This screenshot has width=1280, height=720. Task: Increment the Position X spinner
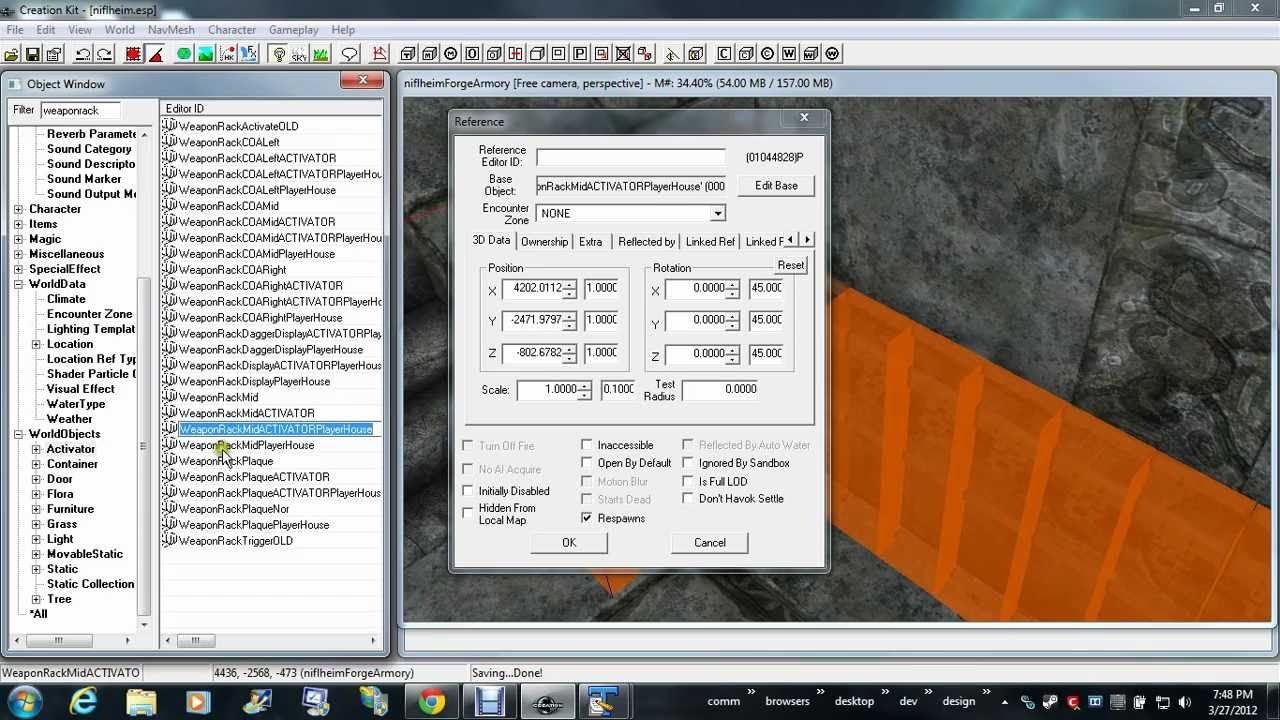pos(569,284)
